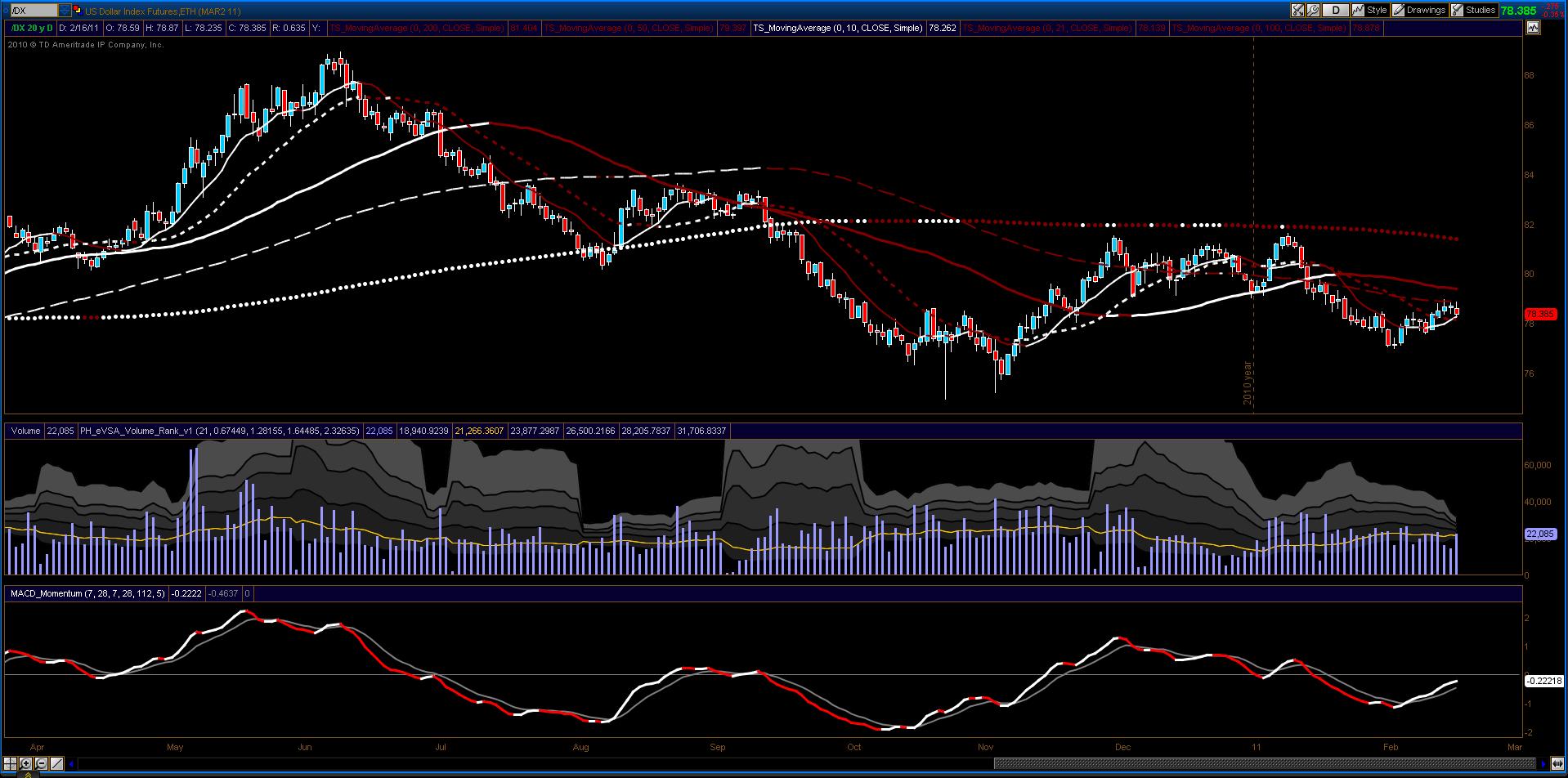Open the Style menu
1568x778 pixels.
click(1370, 11)
